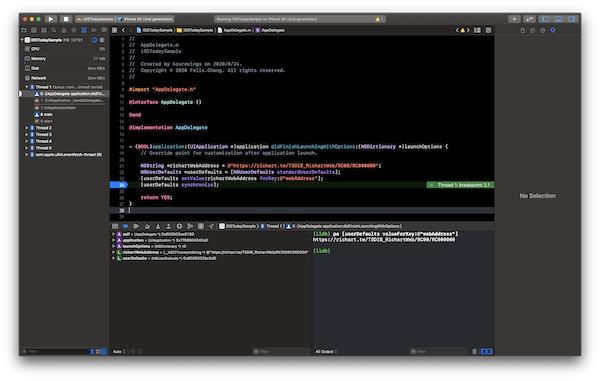Click the Simulate Location arrow icon

211,226
